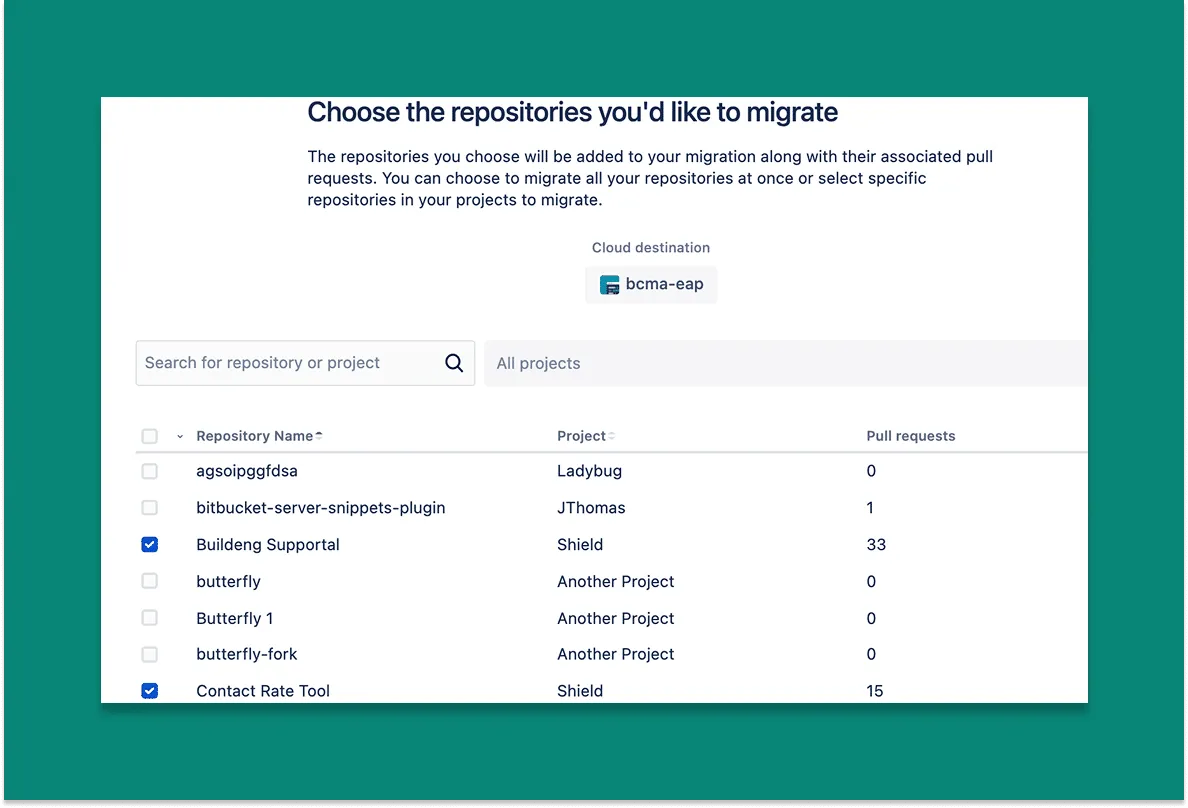
Task: Tick the butterfly-fork repository checkbox
Action: tap(150, 655)
